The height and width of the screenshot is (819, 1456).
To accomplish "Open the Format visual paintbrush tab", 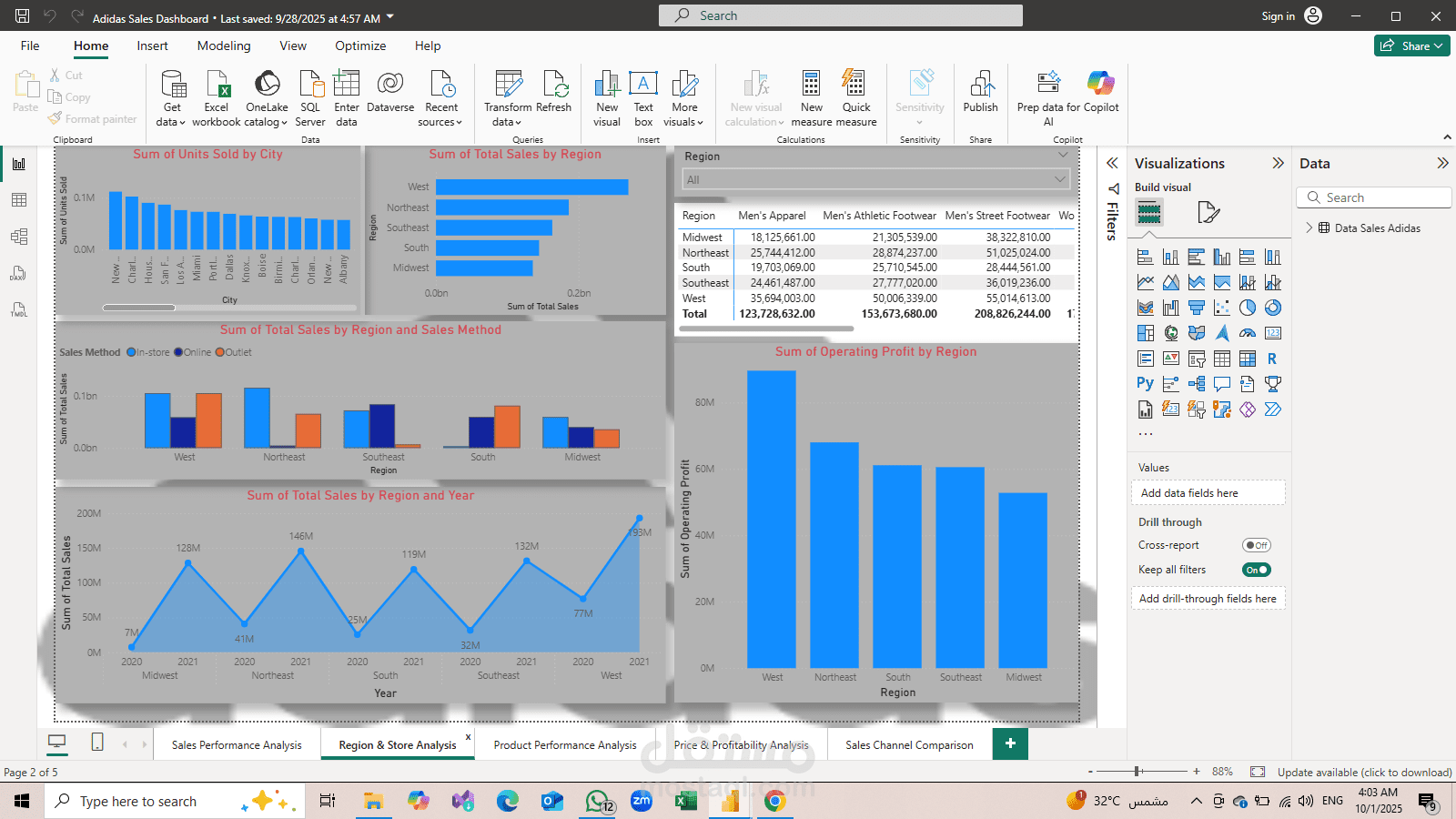I will click(1208, 213).
